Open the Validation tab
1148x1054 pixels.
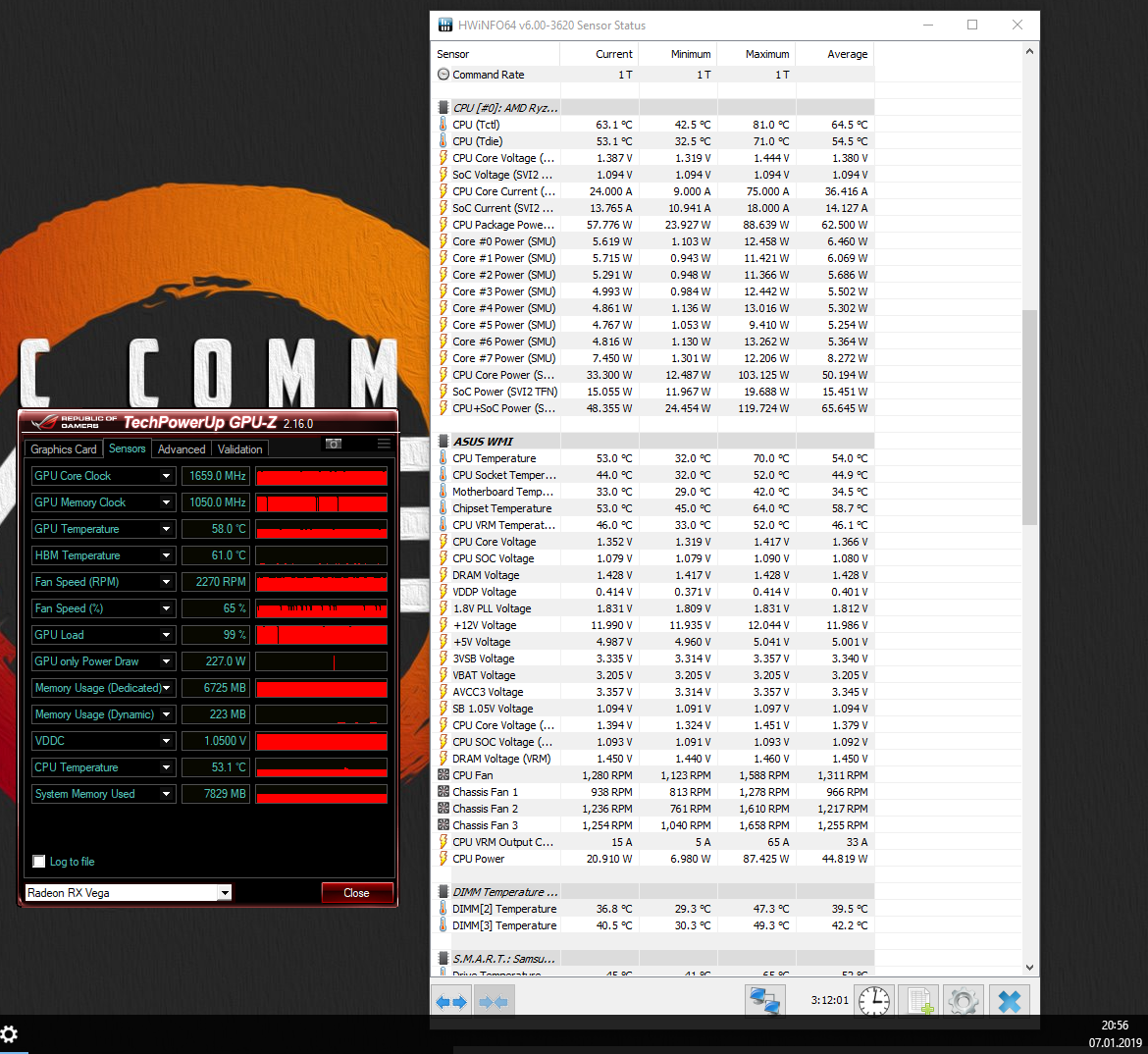[x=239, y=449]
